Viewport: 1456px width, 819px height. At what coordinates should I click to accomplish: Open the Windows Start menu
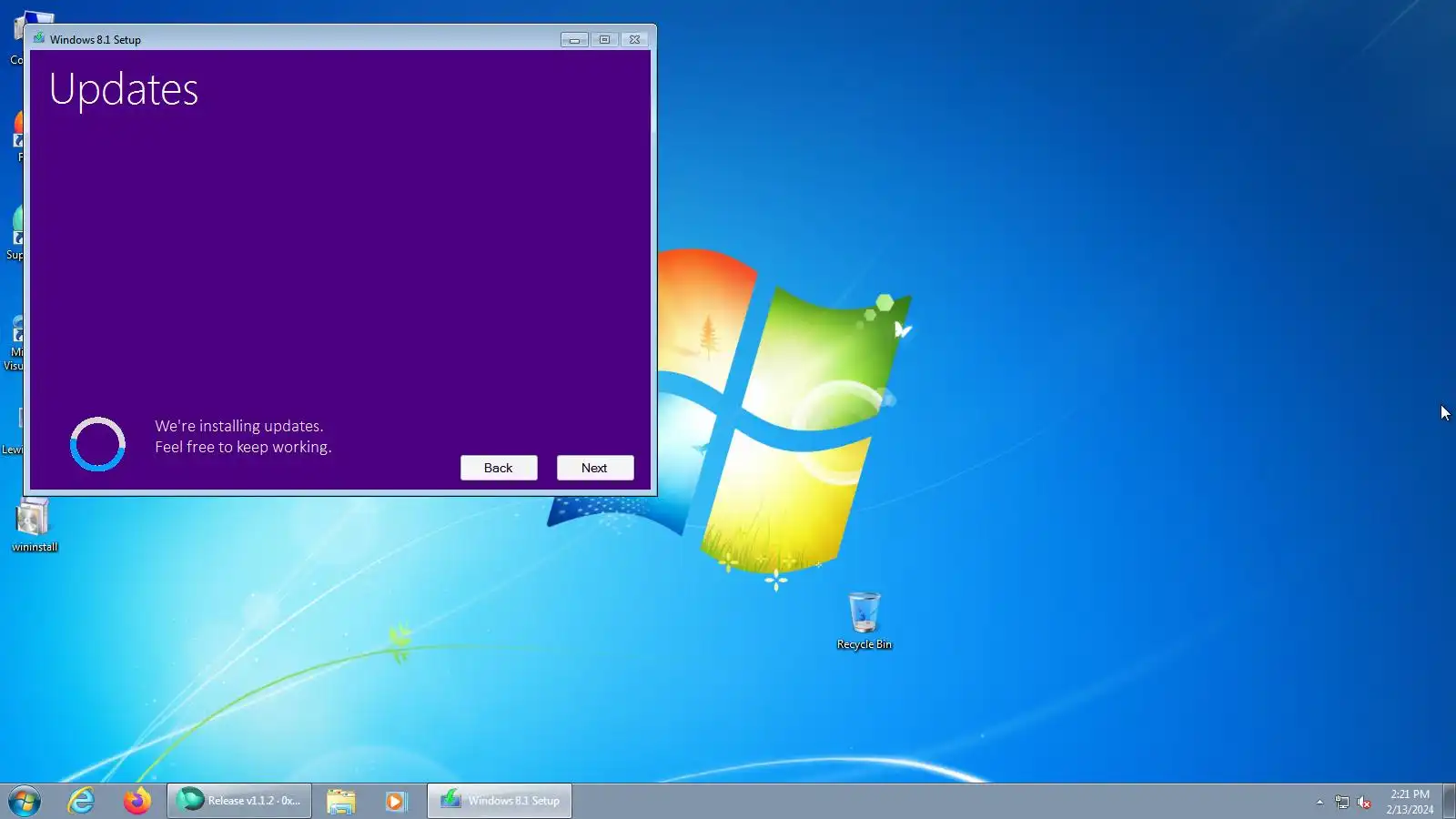(x=25, y=801)
